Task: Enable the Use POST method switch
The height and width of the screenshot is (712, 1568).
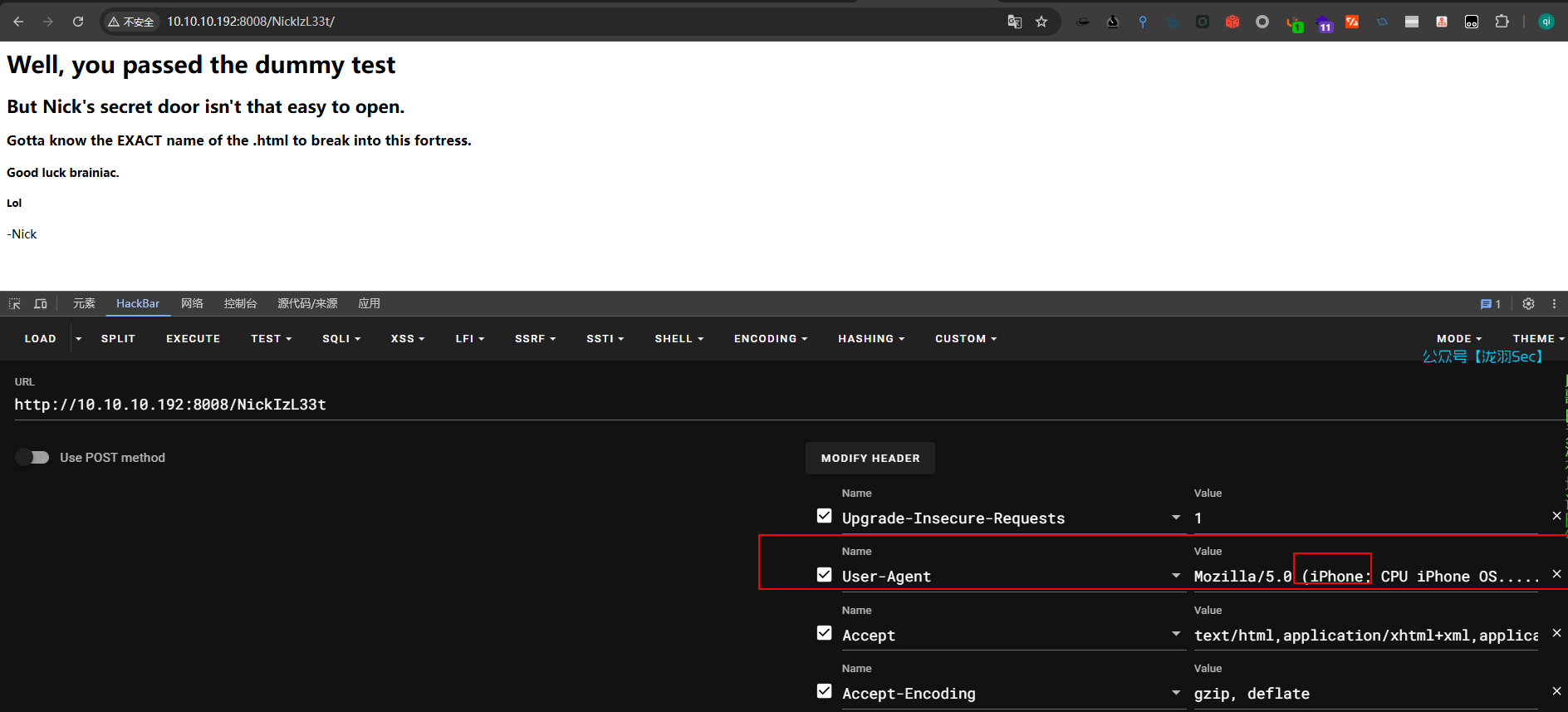Action: pyautogui.click(x=33, y=458)
